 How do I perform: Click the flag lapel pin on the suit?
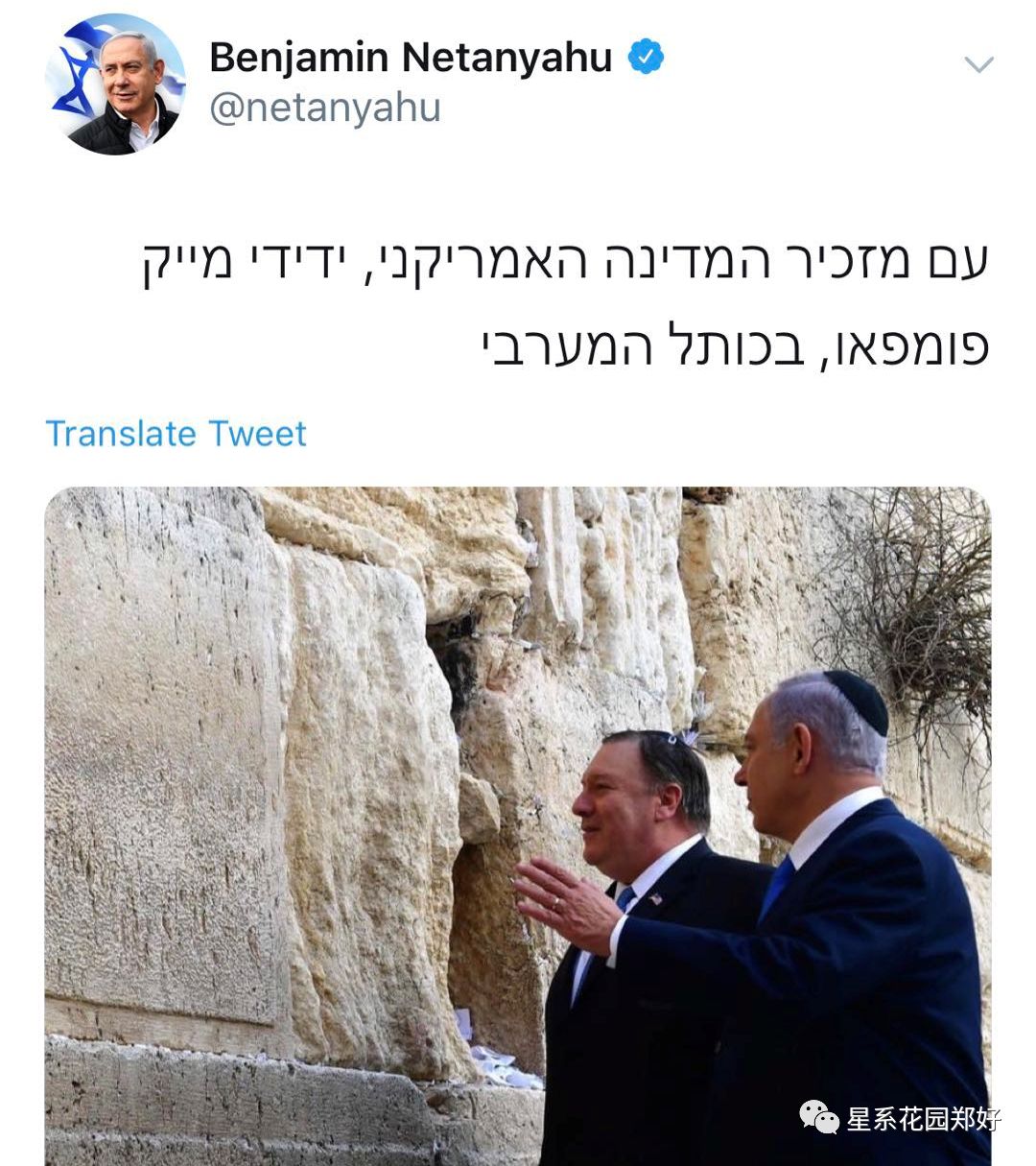[657, 899]
